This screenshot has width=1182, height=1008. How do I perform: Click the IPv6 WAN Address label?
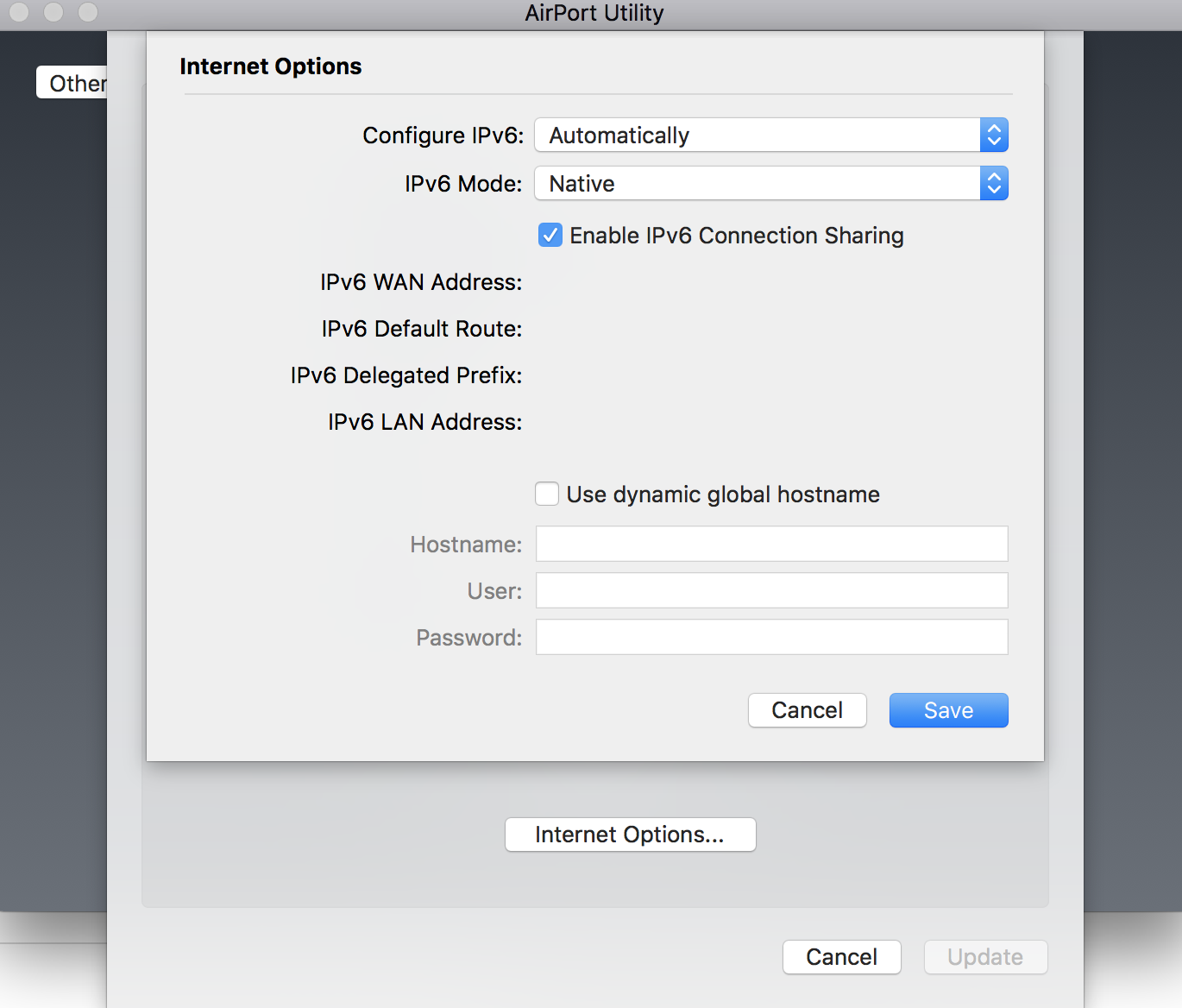pos(421,282)
